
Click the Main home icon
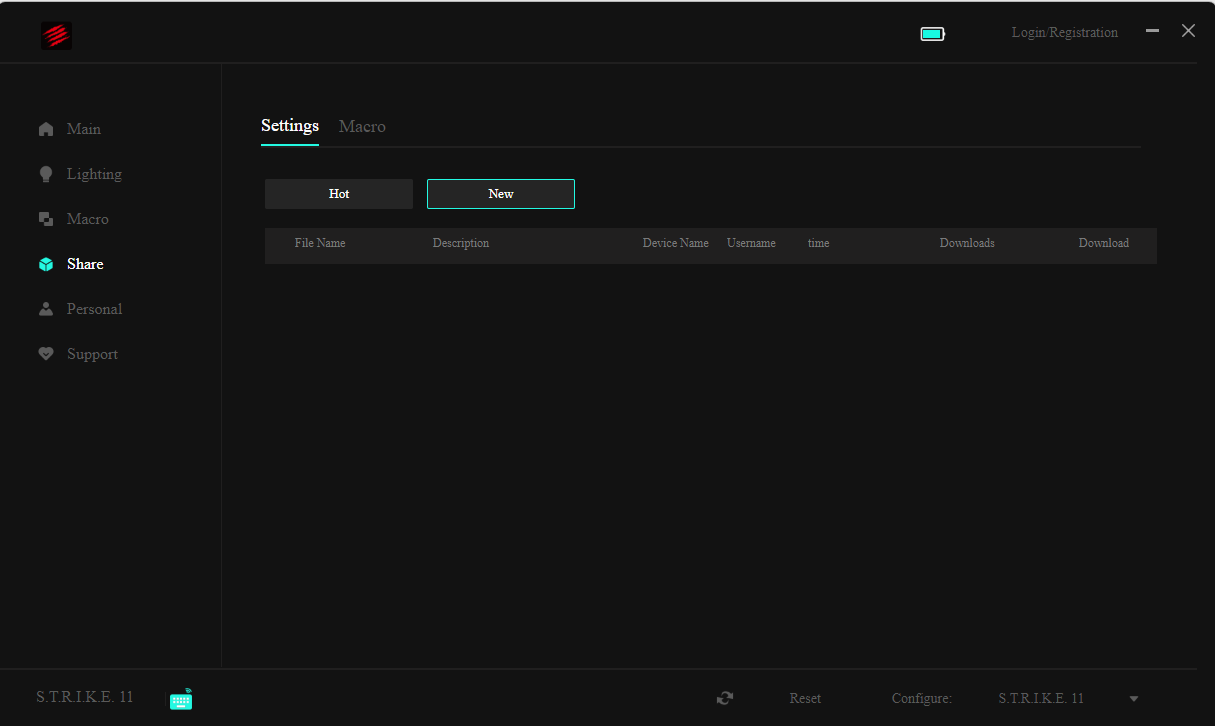coord(46,129)
